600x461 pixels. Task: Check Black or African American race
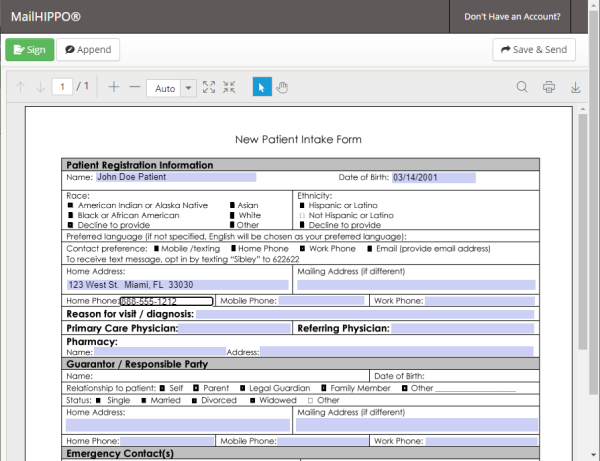click(x=70, y=215)
